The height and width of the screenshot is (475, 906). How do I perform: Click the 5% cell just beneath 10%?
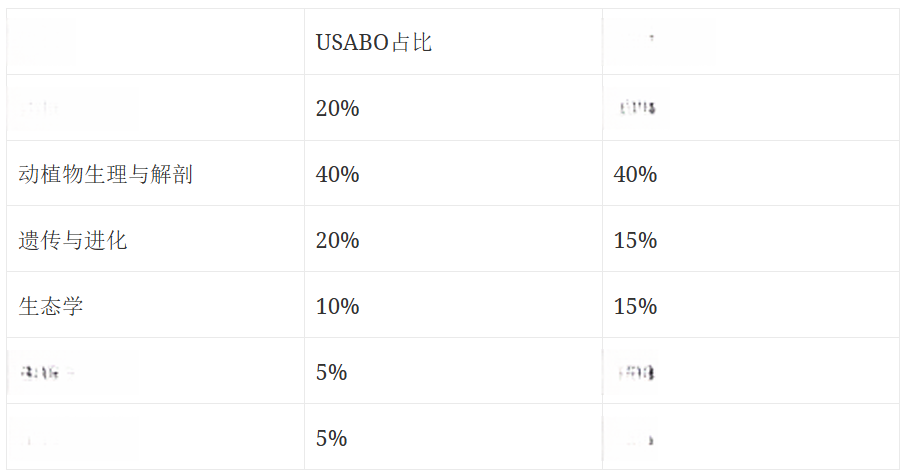point(453,371)
